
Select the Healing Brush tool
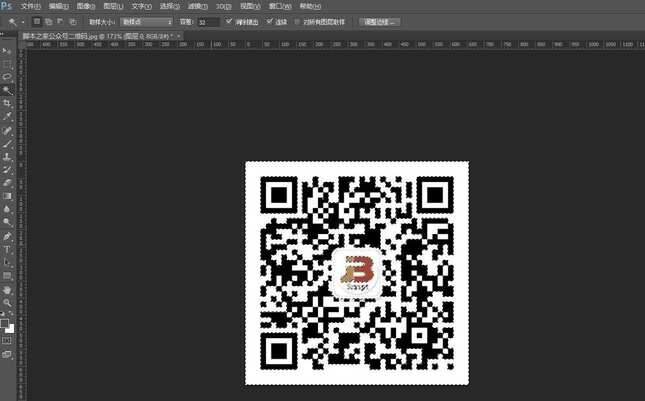(x=7, y=131)
